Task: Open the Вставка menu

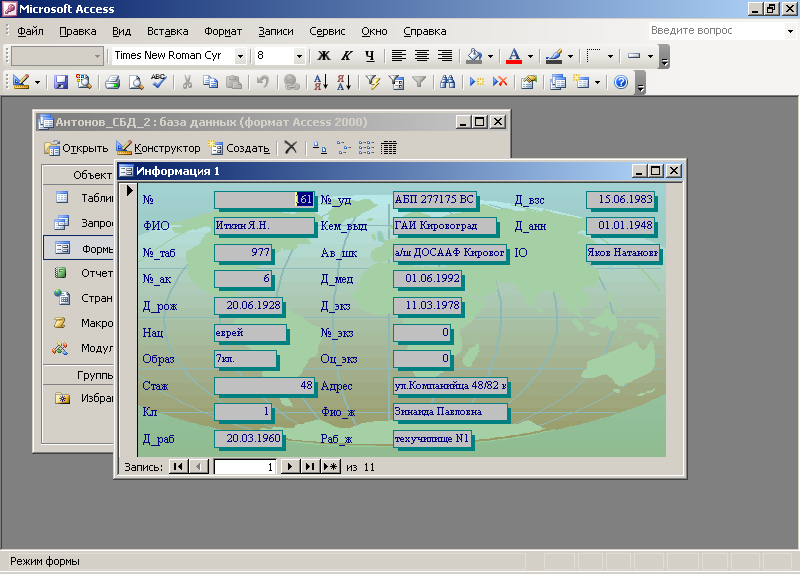Action: [167, 31]
